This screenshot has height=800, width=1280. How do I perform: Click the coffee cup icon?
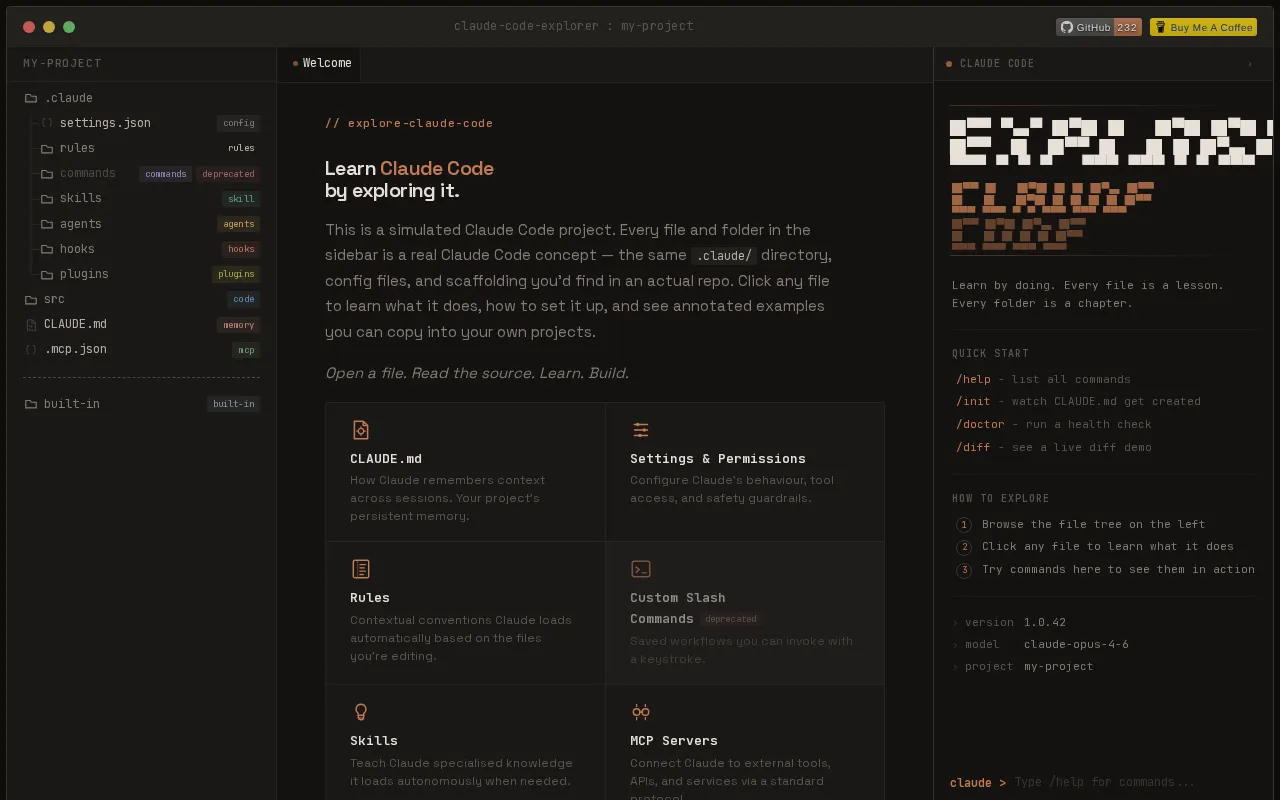pos(1160,27)
